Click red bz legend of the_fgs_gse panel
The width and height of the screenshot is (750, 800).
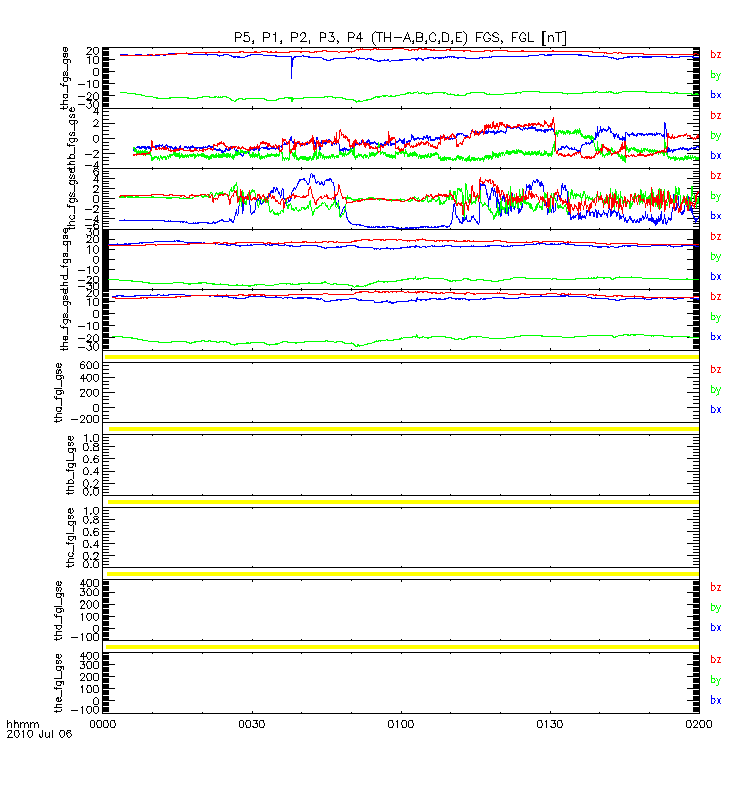pos(716,297)
